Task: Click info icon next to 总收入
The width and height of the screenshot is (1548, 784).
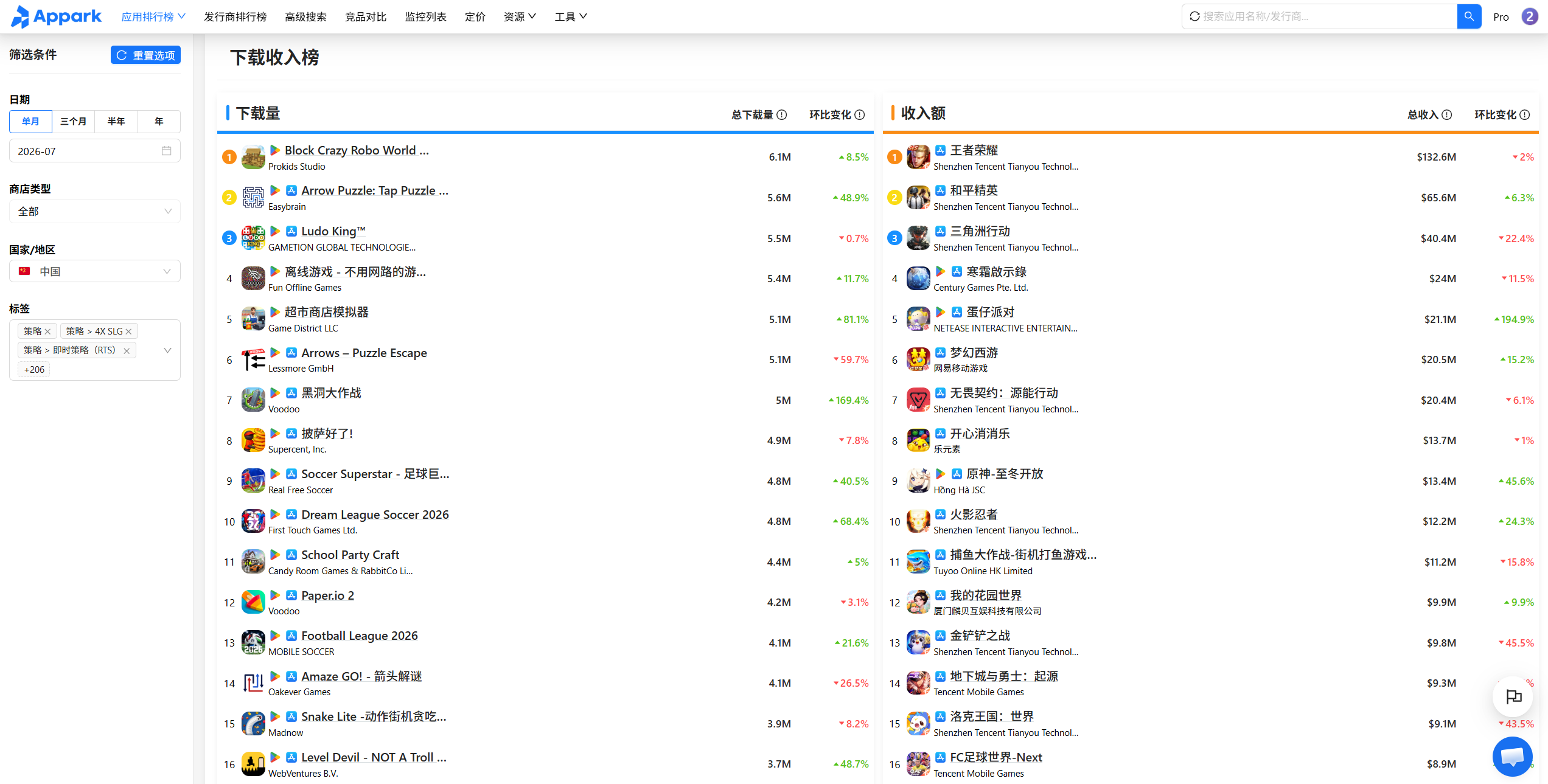Action: [x=1448, y=114]
